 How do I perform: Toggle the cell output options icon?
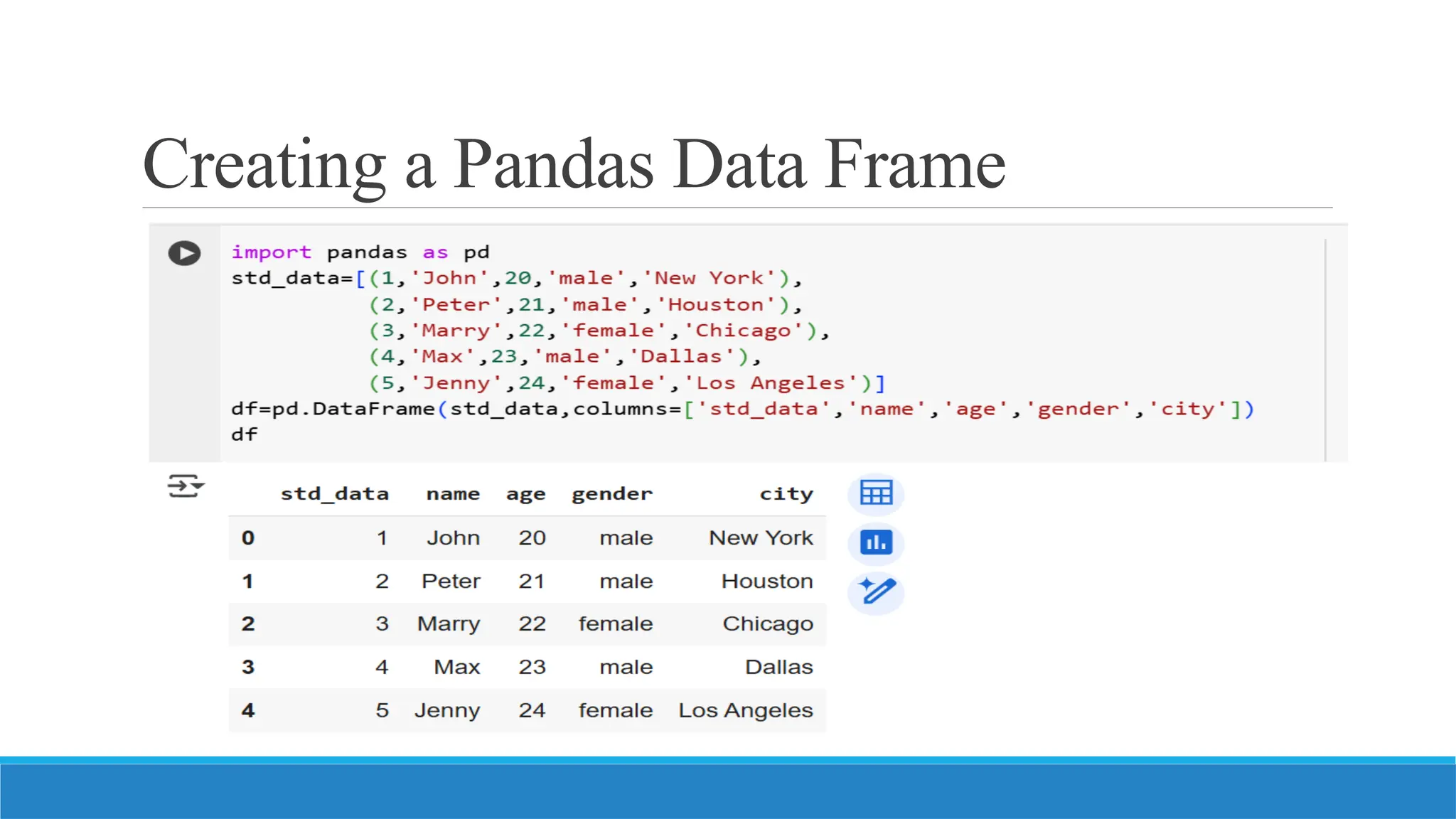click(186, 486)
